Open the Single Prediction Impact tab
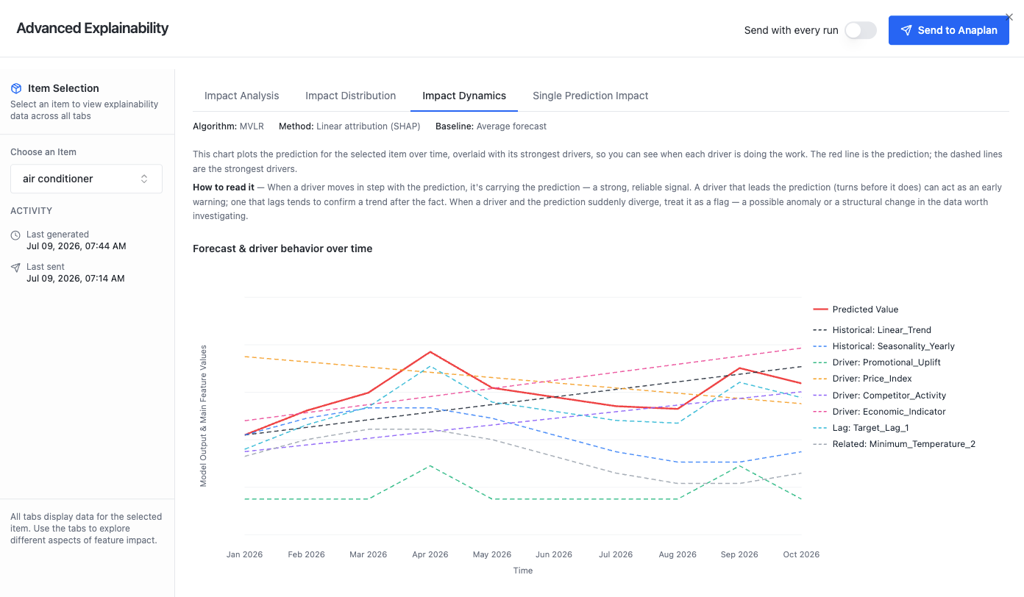Screen dimensions: 1024x597 (x=590, y=95)
